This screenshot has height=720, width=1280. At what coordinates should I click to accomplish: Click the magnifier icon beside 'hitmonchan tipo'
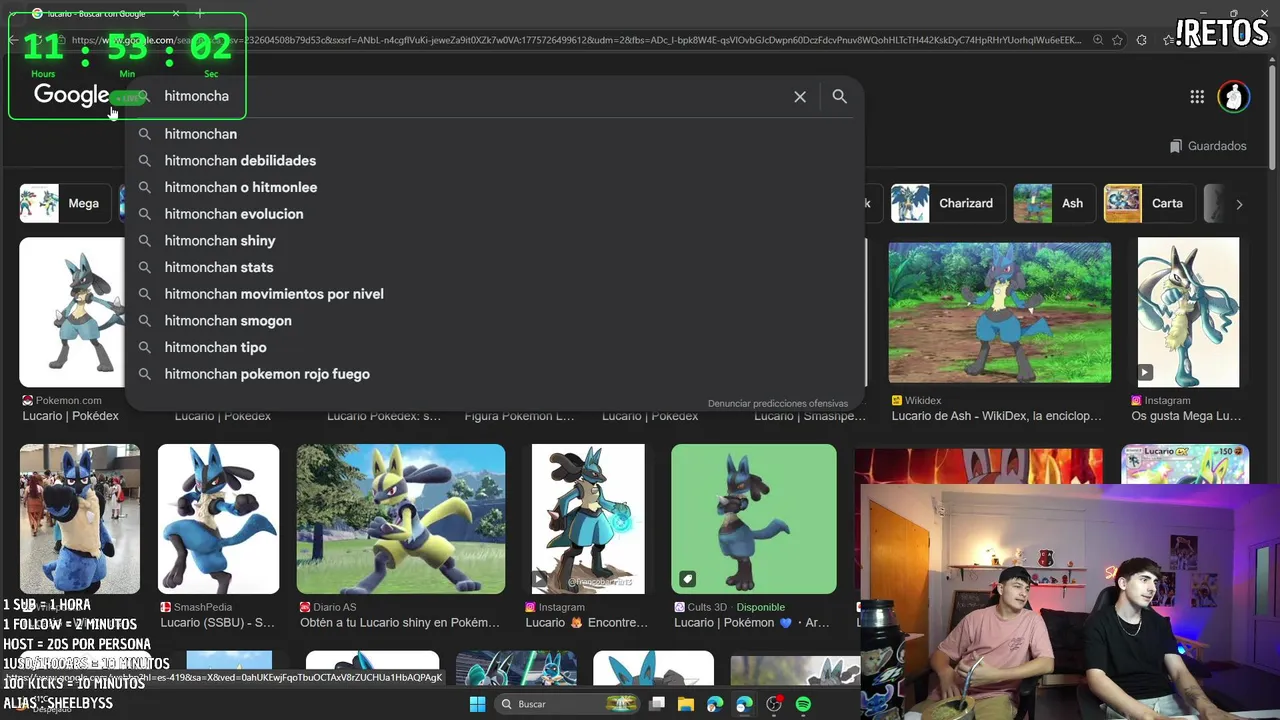(x=144, y=347)
